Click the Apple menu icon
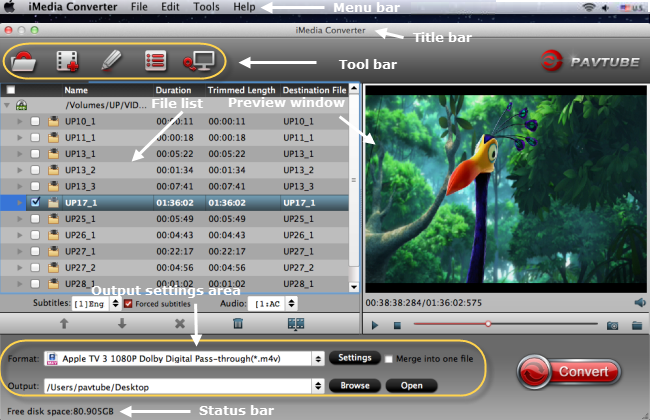The width and height of the screenshot is (650, 420). [x=10, y=7]
